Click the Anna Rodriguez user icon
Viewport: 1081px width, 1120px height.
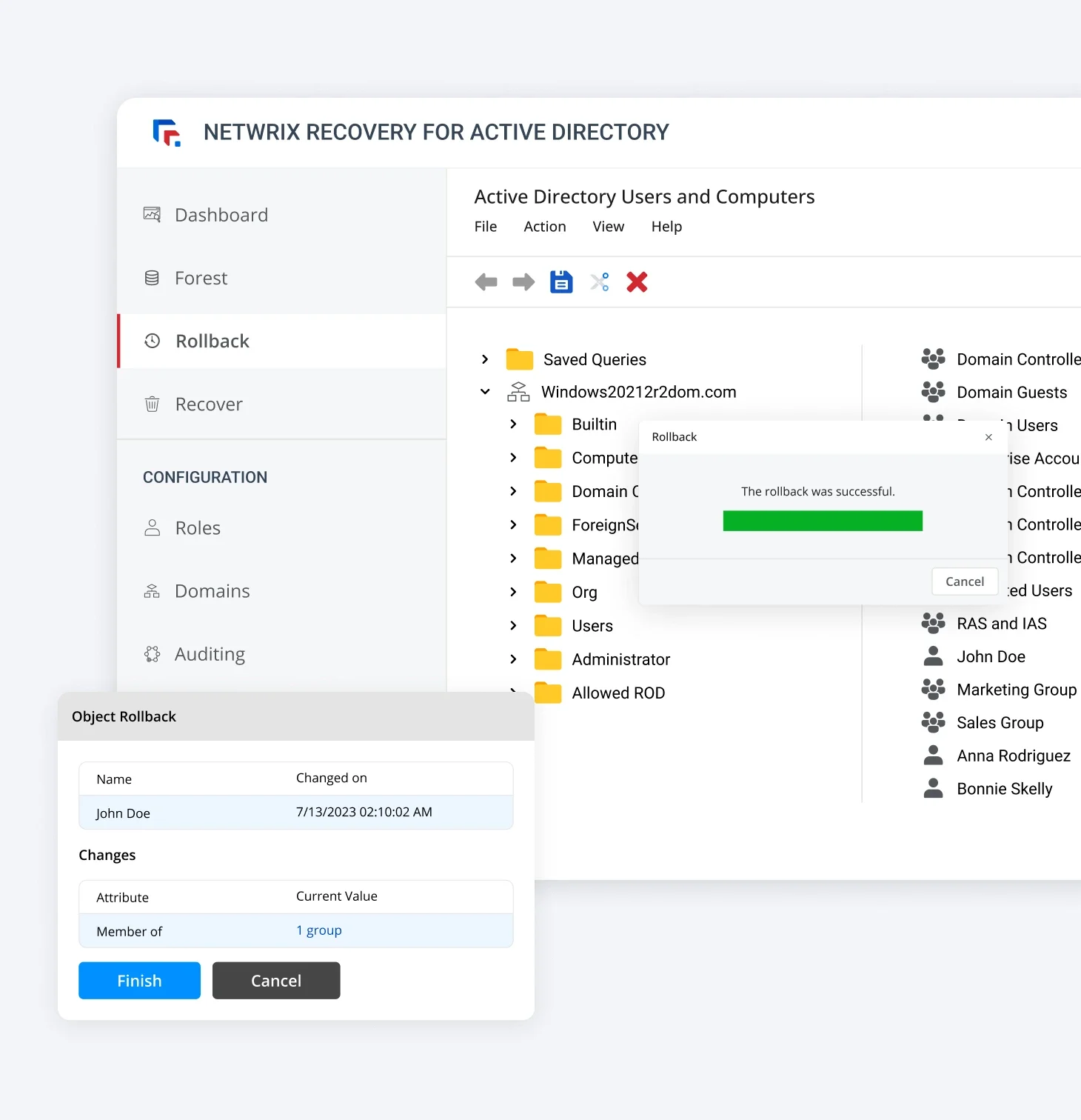(x=934, y=756)
